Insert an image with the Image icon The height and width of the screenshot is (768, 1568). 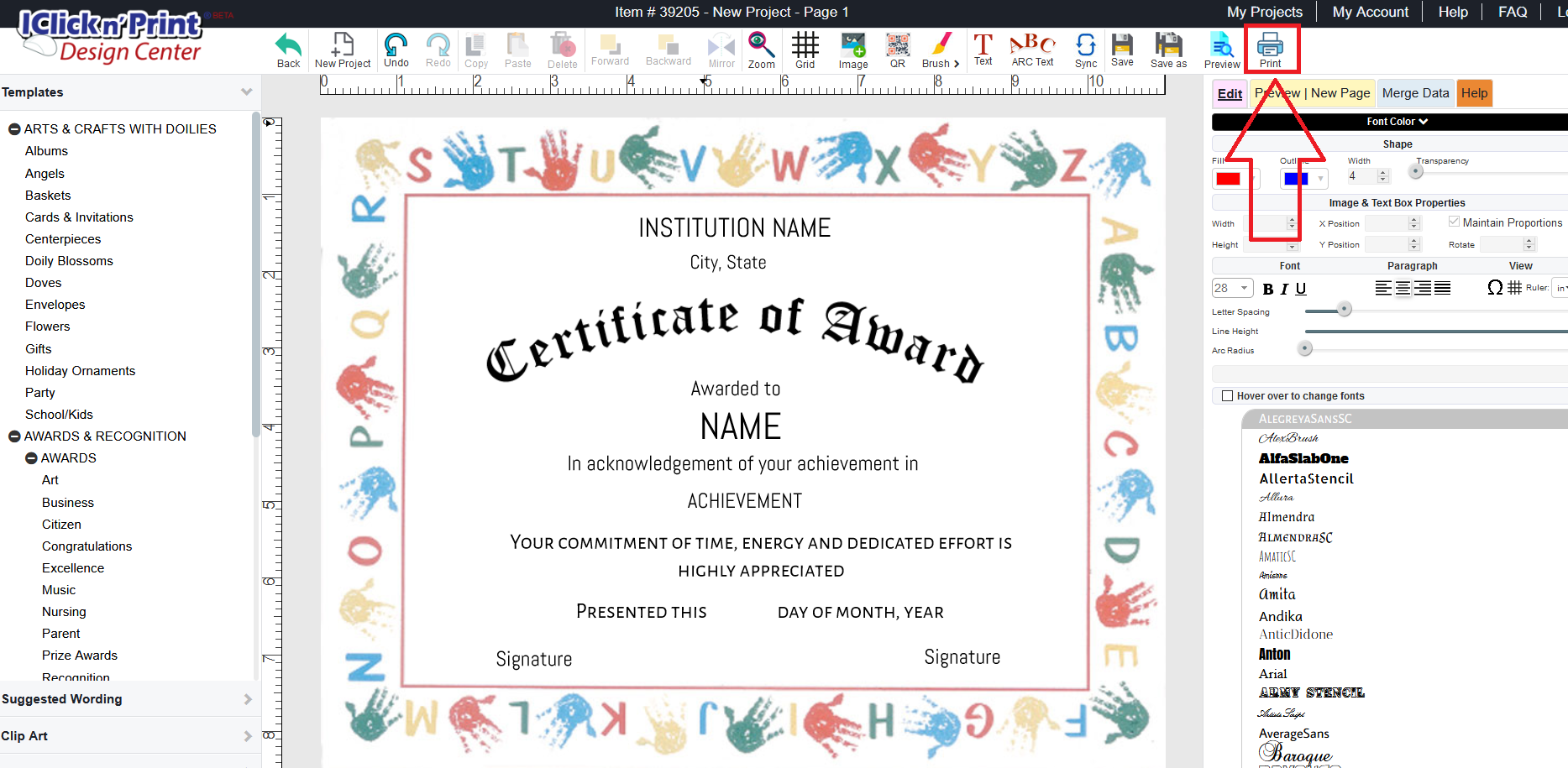click(x=852, y=50)
